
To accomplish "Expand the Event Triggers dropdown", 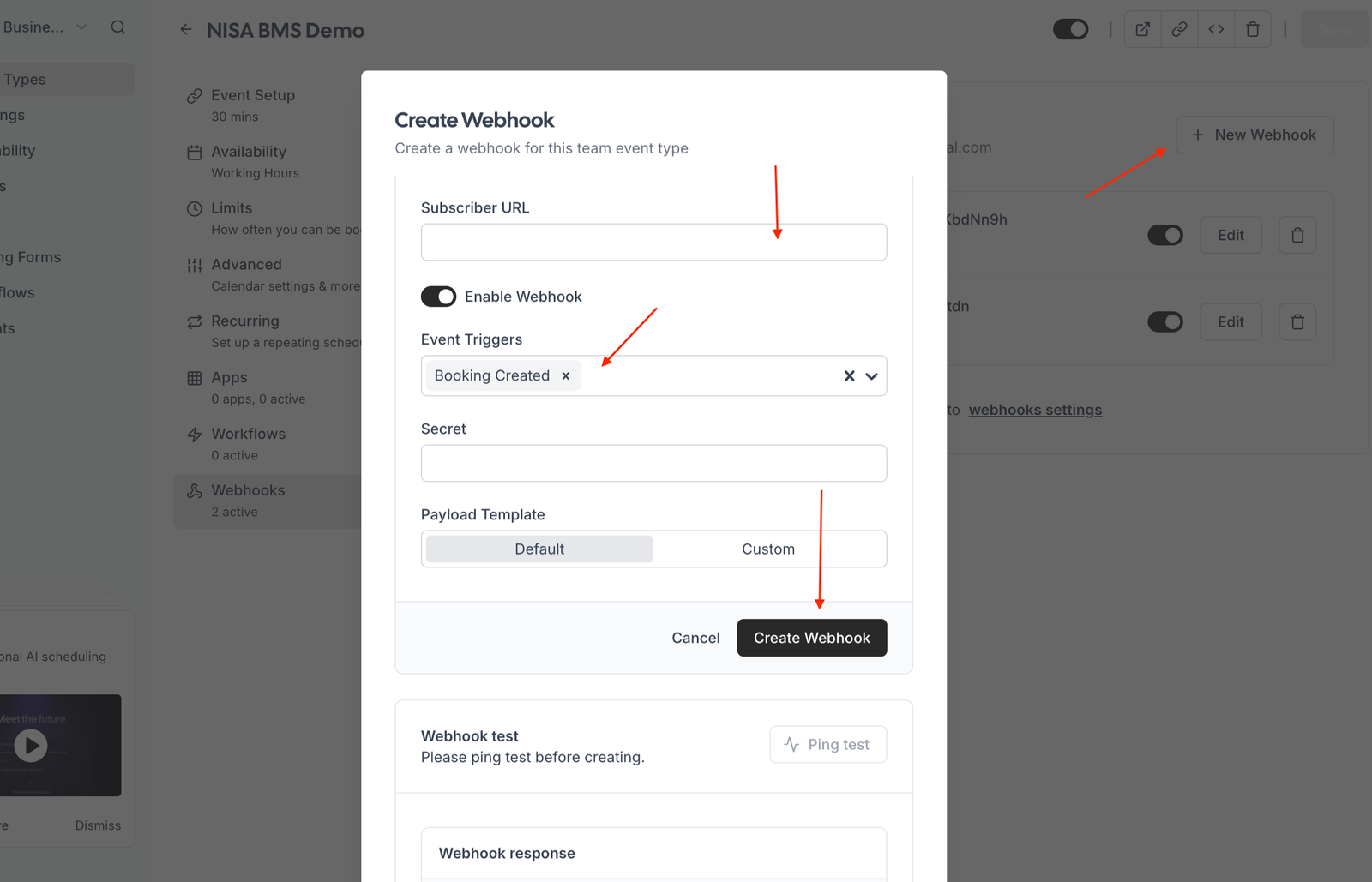I will point(872,375).
